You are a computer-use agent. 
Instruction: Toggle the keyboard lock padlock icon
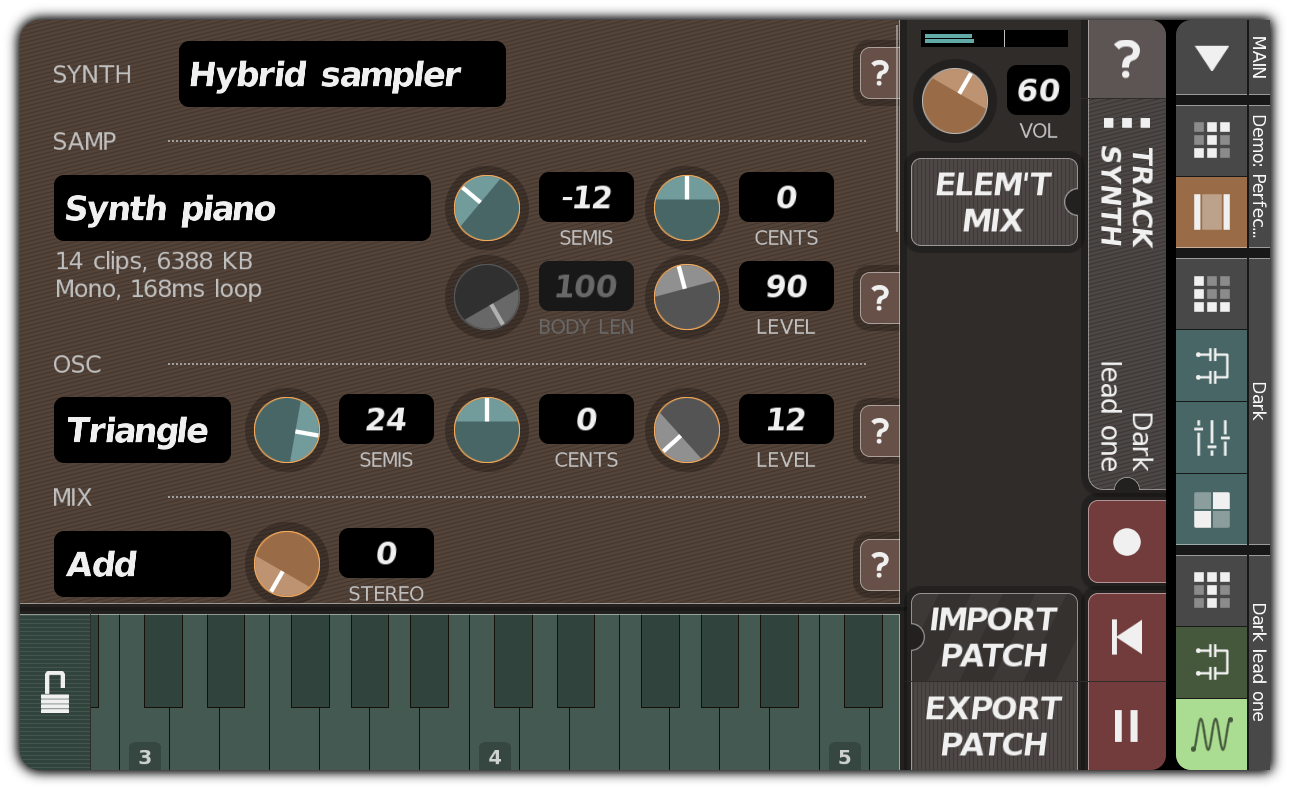[x=56, y=690]
